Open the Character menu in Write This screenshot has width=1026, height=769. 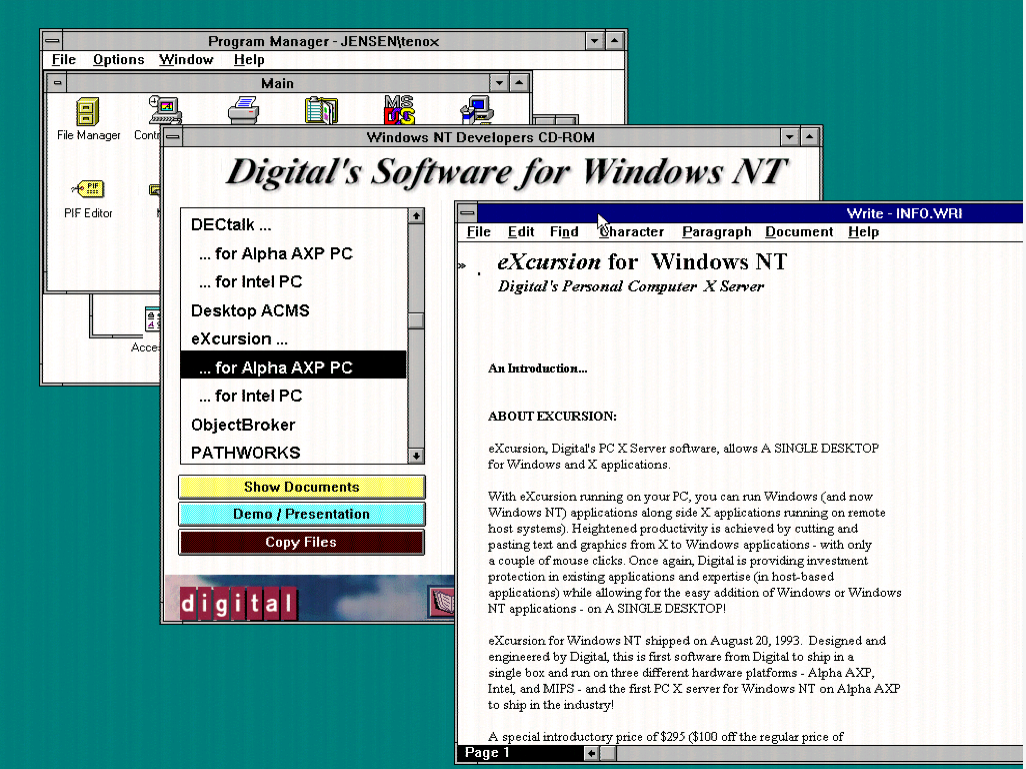click(631, 231)
